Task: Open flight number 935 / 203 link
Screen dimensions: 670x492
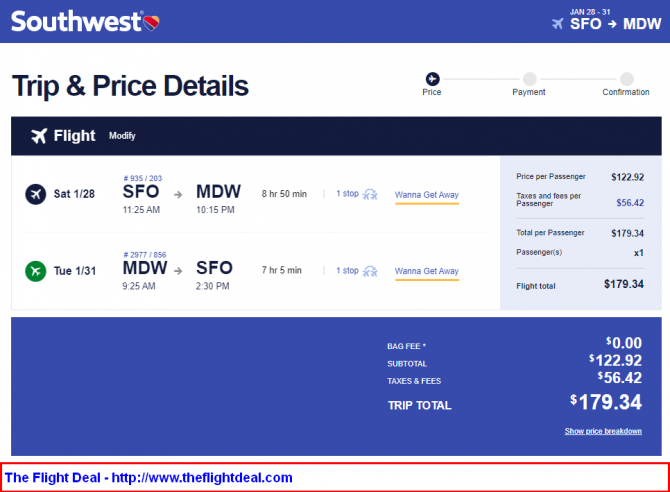Action: coord(143,178)
